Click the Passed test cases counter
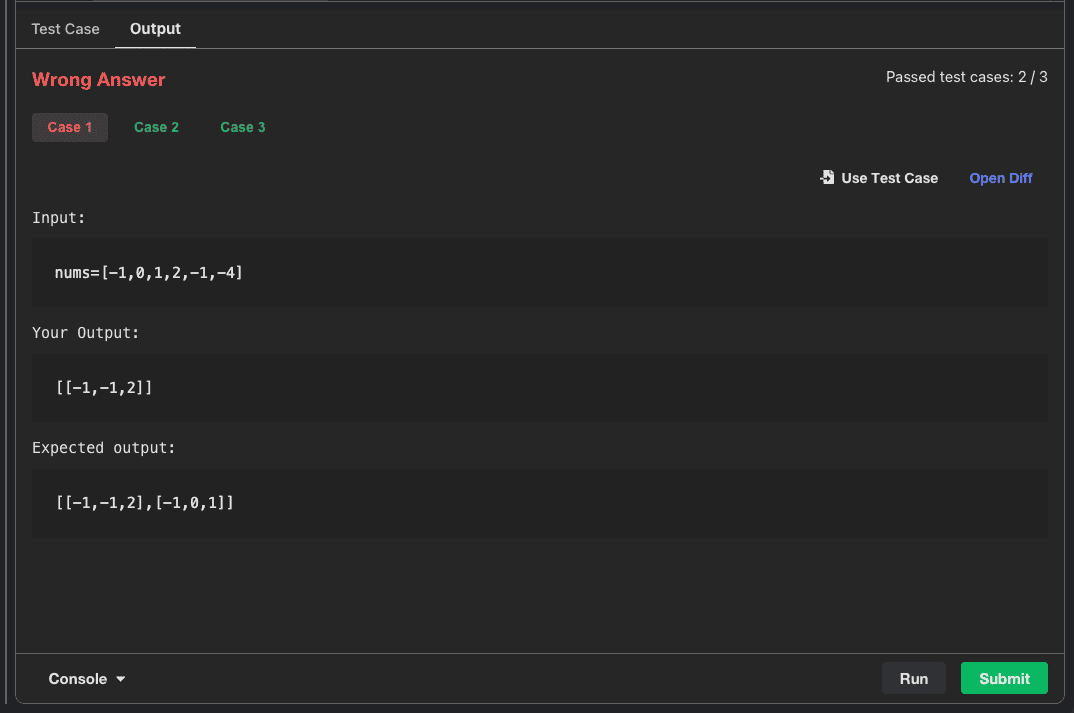The width and height of the screenshot is (1074, 713). [x=966, y=77]
